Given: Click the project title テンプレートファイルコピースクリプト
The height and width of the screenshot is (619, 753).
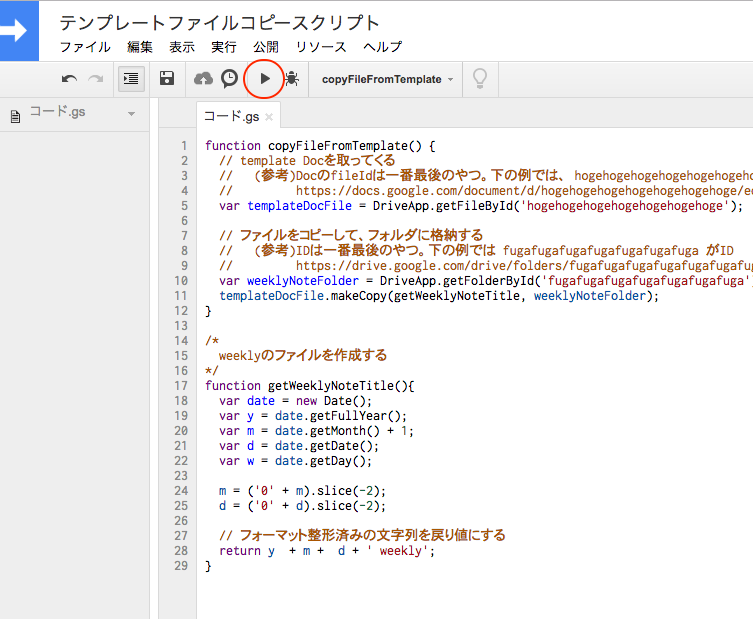Looking at the screenshot, I should coord(219,23).
